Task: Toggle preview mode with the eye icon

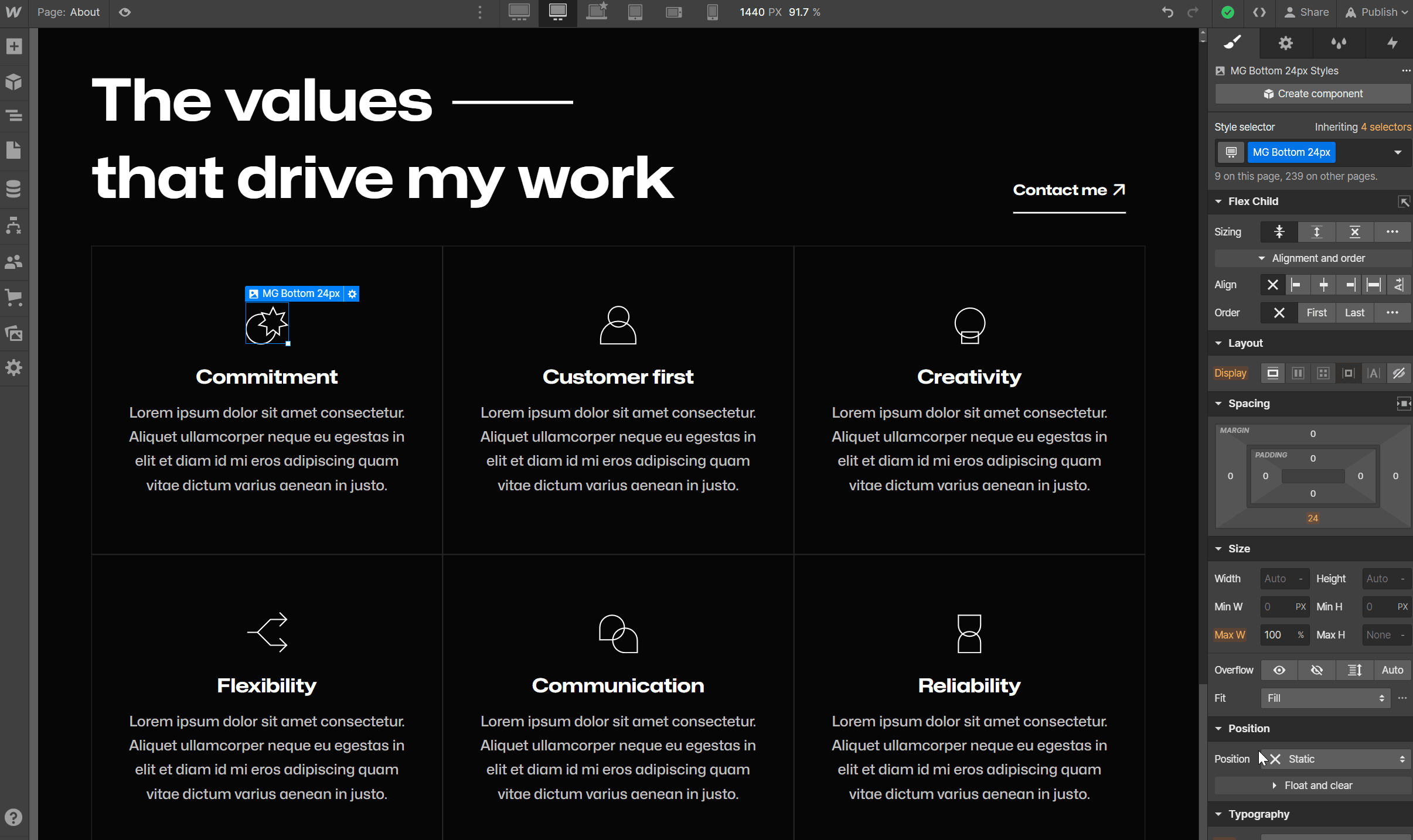Action: click(124, 12)
